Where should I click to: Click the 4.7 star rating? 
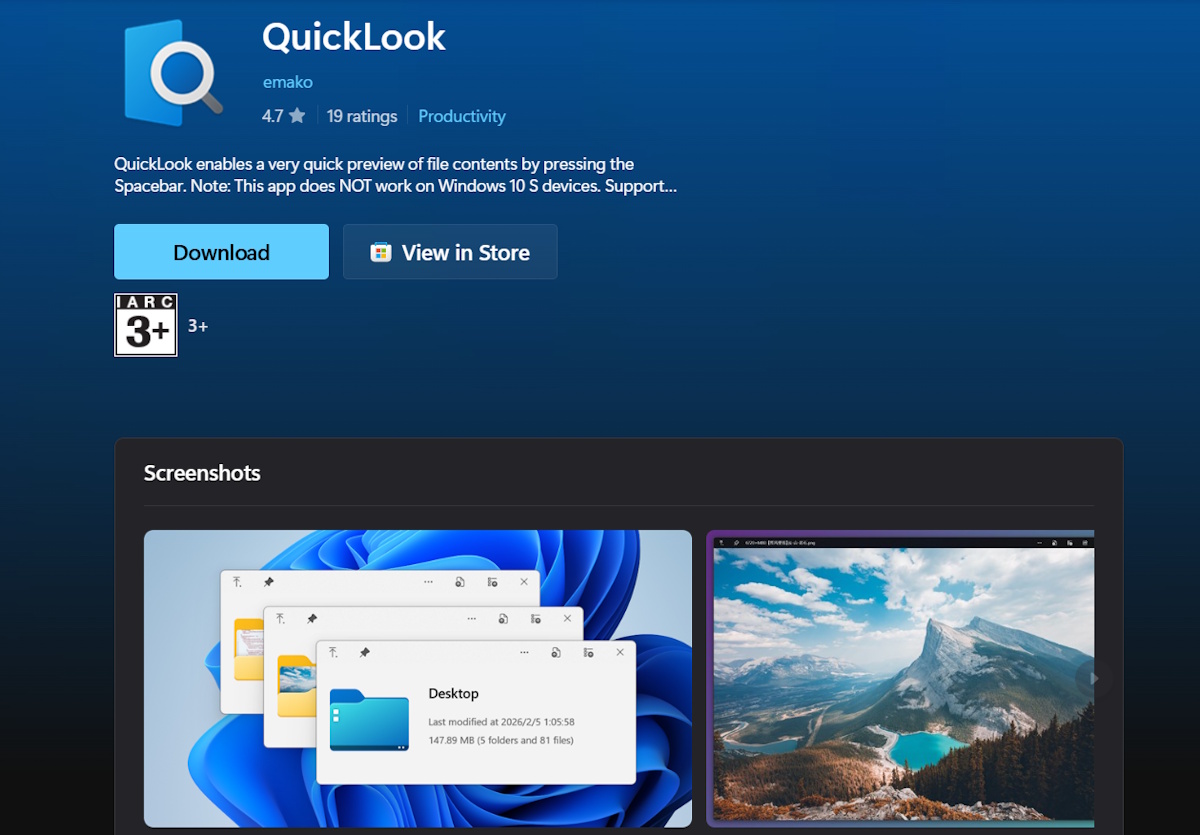(284, 116)
